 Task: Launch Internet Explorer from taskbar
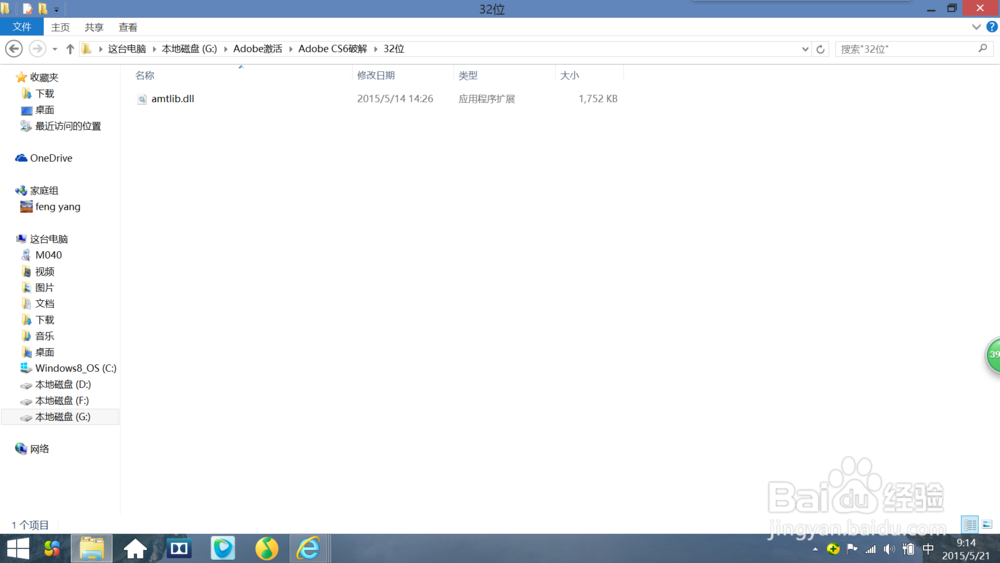pyautogui.click(x=309, y=548)
